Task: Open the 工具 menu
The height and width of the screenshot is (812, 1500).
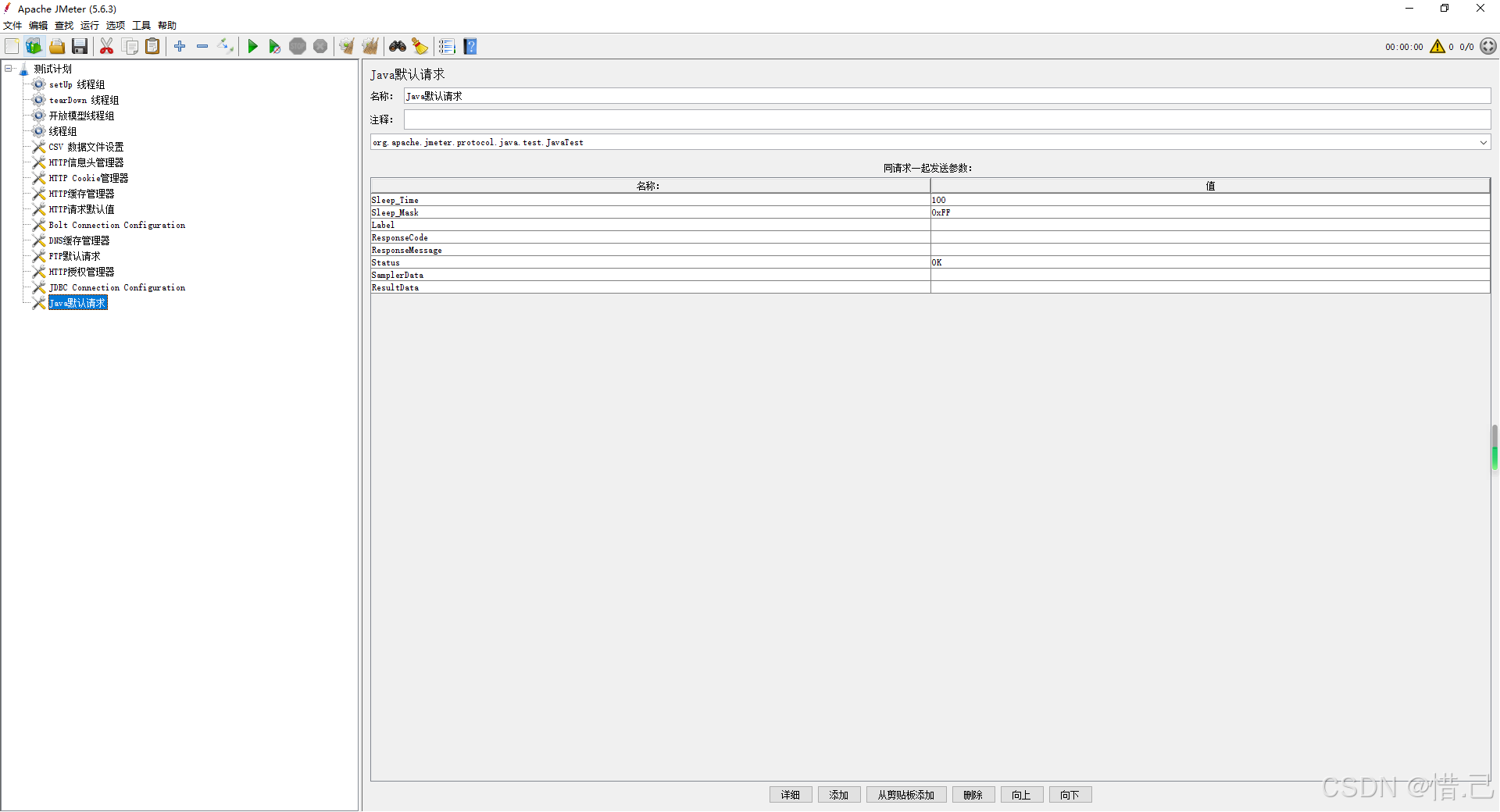Action: [141, 26]
